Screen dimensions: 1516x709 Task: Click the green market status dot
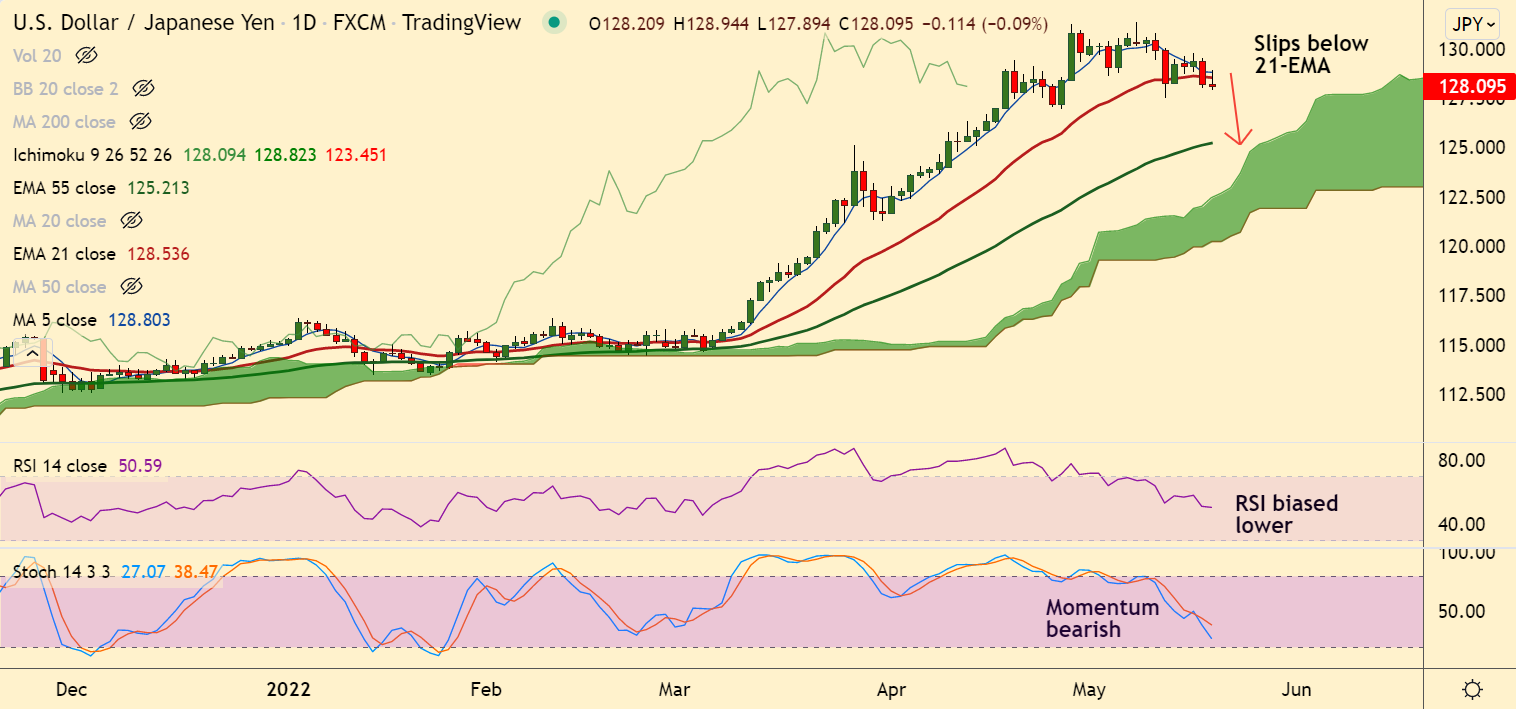(554, 23)
